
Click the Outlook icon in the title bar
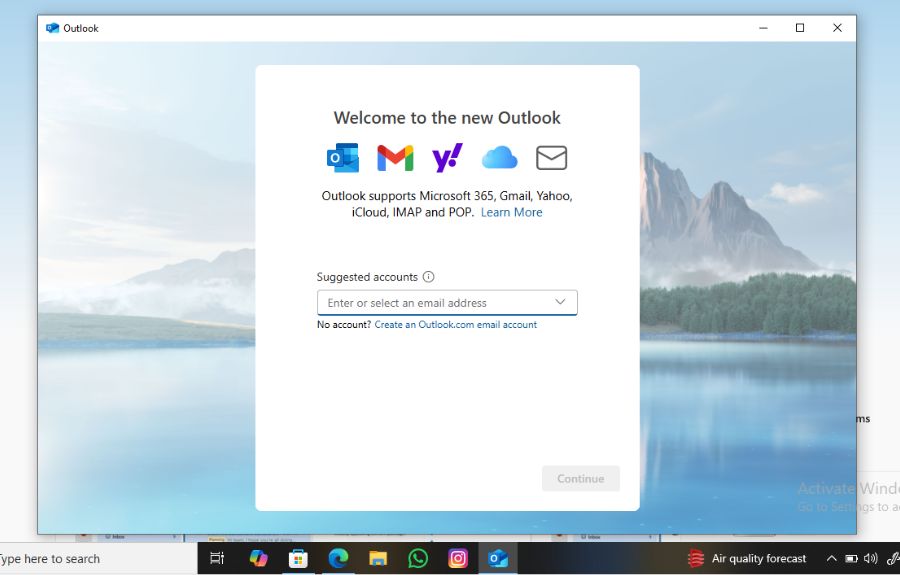coord(52,28)
